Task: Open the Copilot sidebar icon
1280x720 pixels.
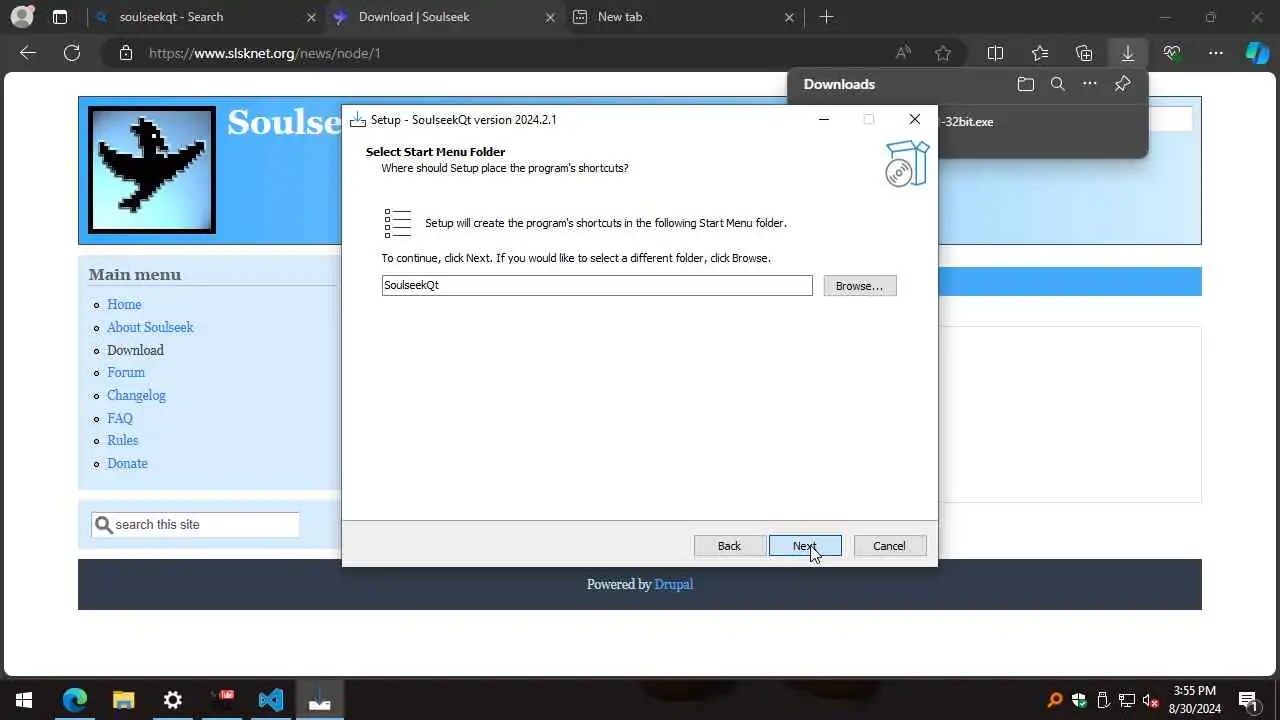Action: [x=1257, y=53]
